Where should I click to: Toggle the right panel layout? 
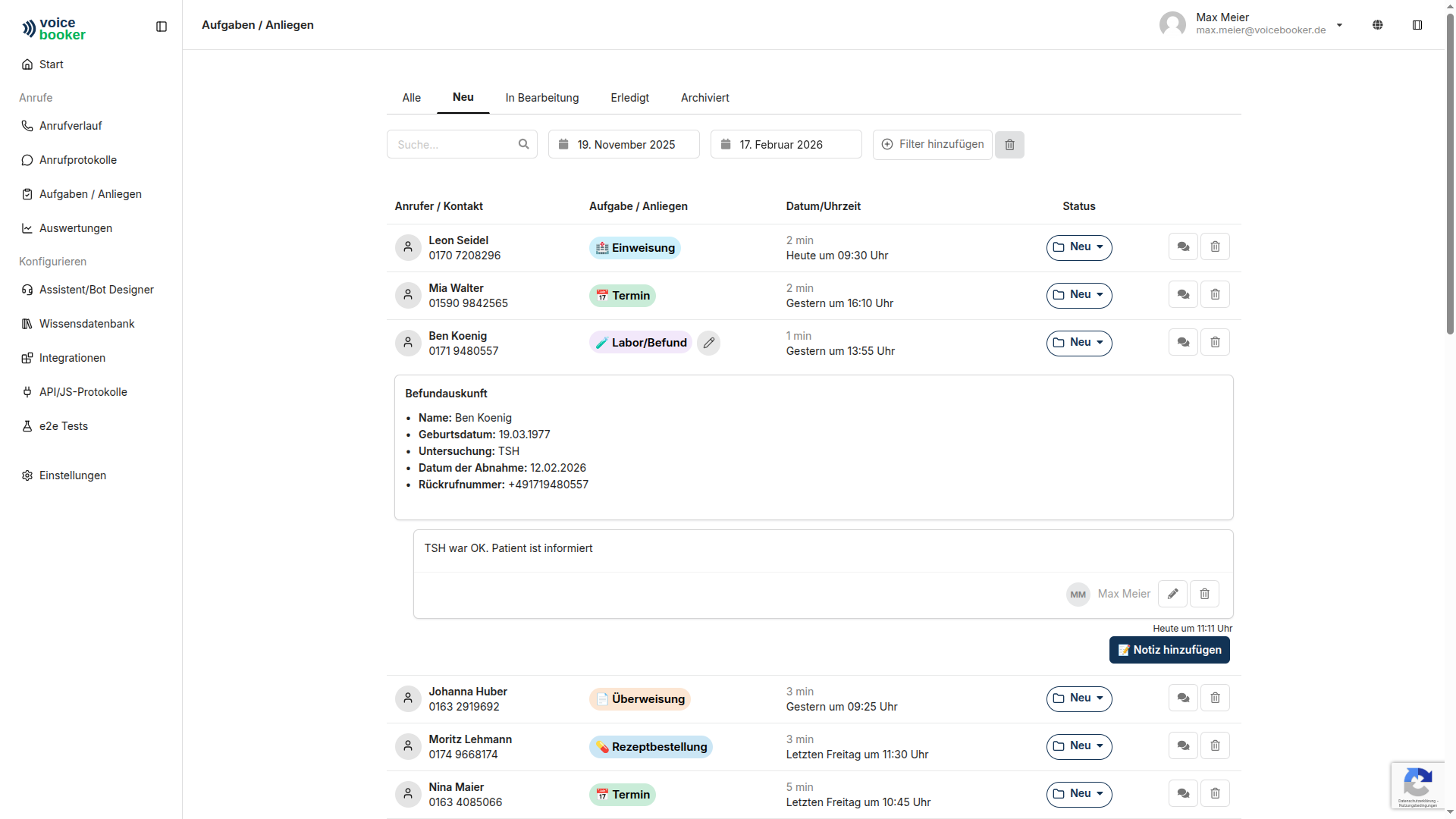[x=1417, y=25]
